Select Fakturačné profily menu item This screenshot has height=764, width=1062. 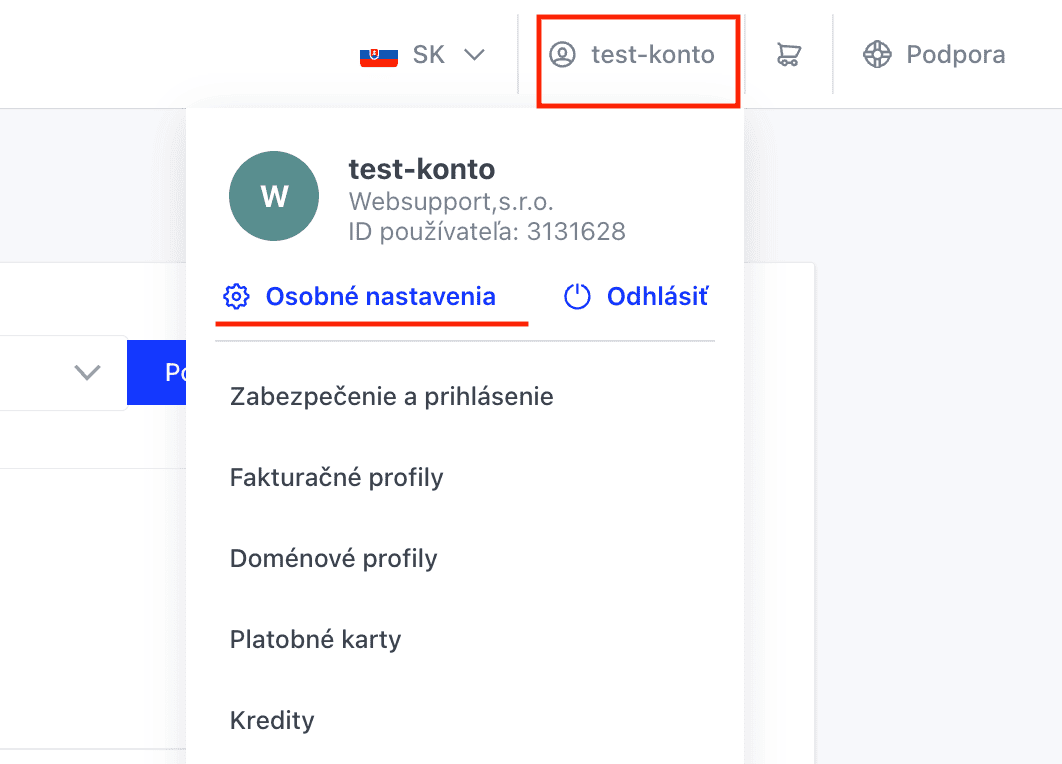click(x=337, y=478)
